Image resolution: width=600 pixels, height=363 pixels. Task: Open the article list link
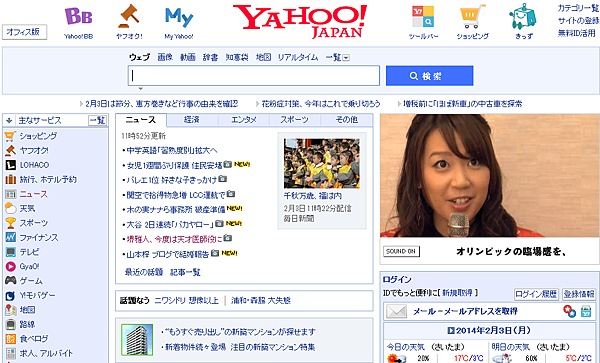click(x=185, y=272)
